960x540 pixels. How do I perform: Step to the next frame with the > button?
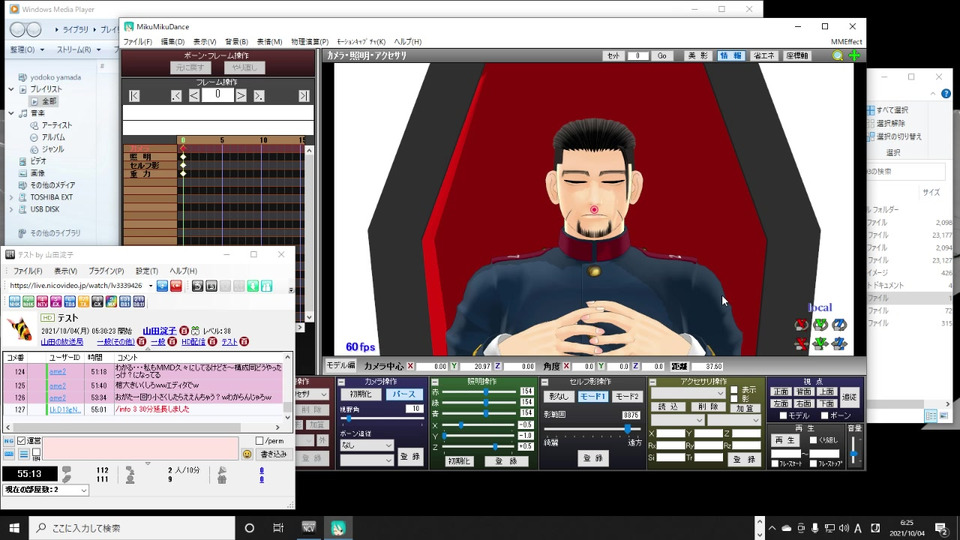tap(241, 96)
